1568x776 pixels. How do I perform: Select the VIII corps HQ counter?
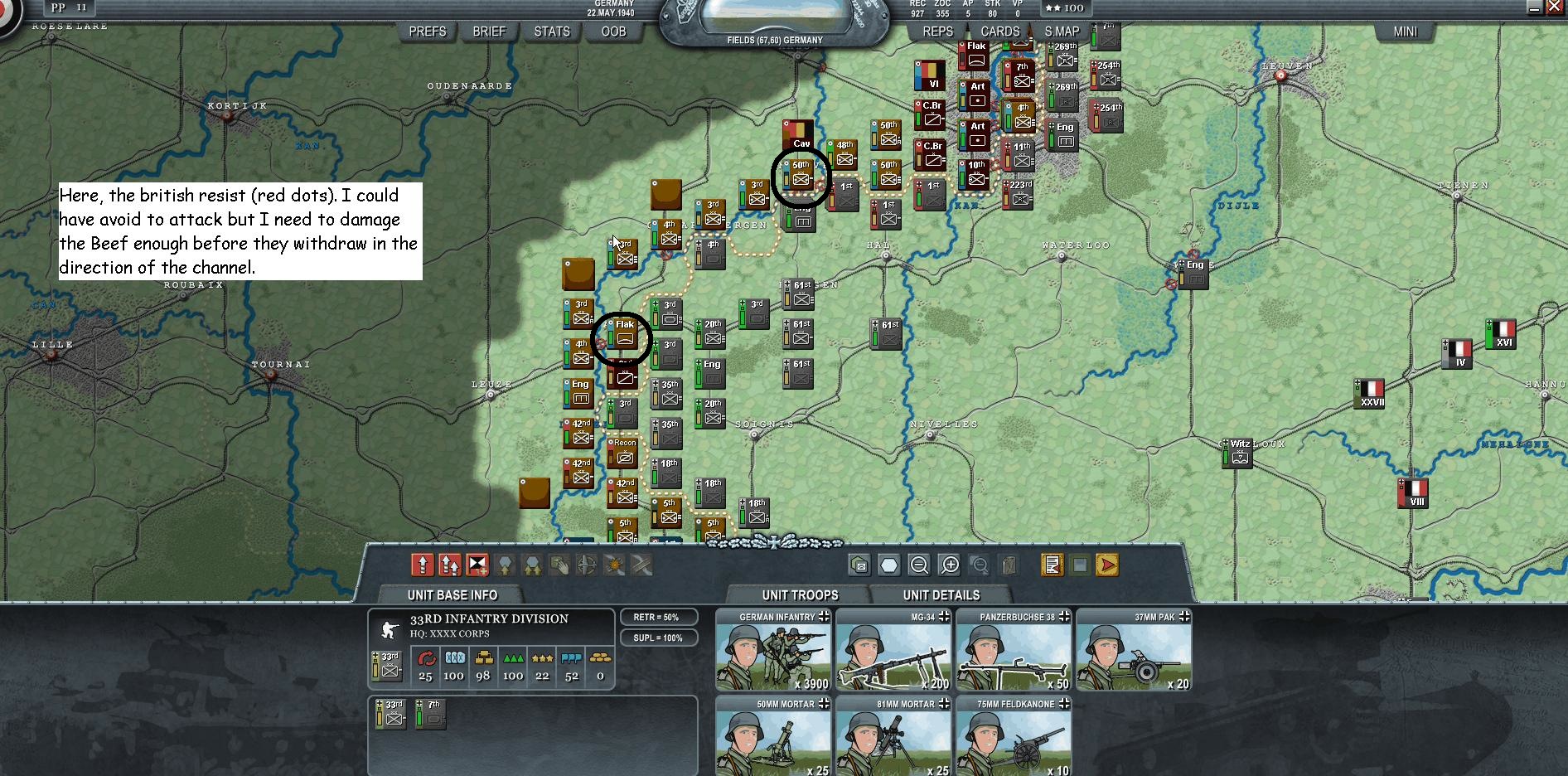tap(1413, 493)
